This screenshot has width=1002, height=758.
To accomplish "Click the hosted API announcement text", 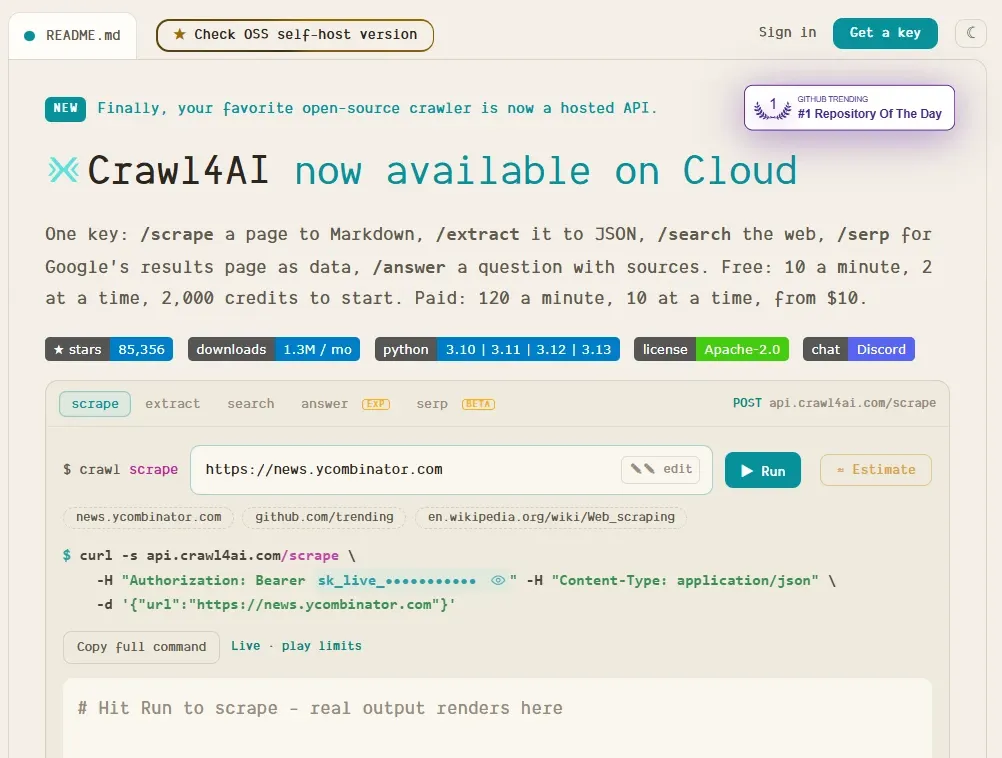I will tap(377, 108).
